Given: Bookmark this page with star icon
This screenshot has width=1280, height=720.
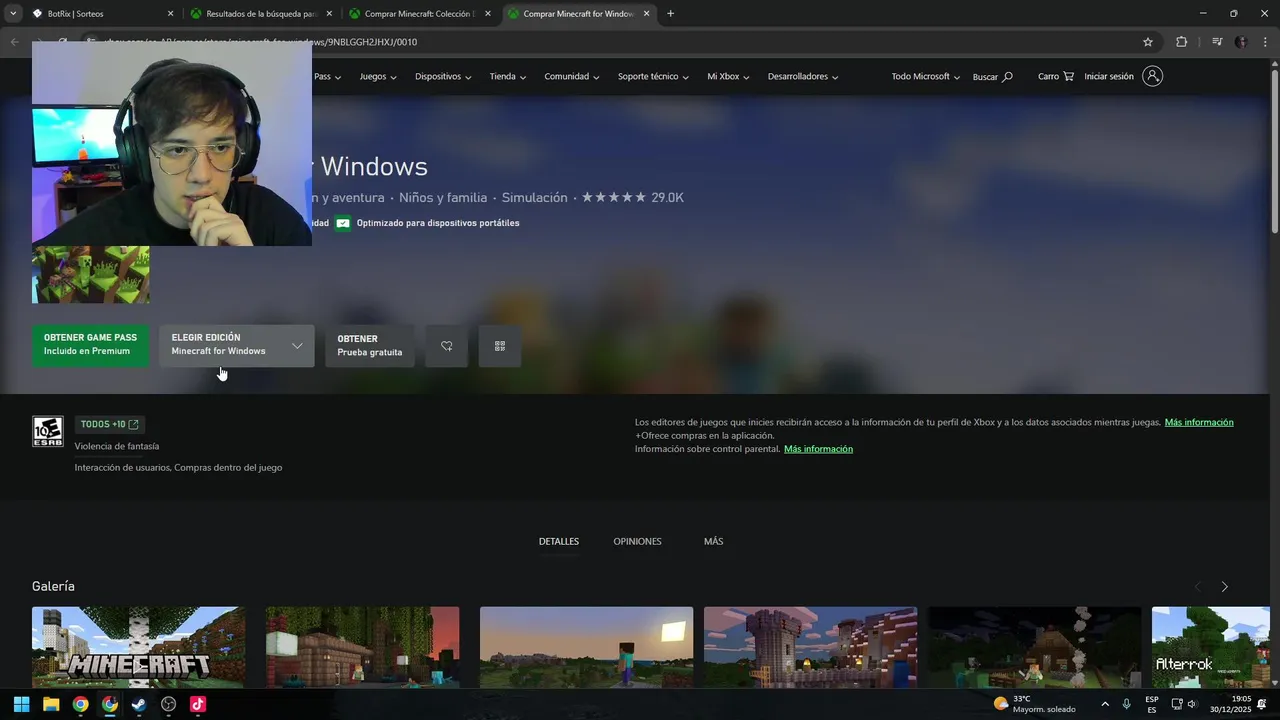Looking at the screenshot, I should [x=1148, y=42].
